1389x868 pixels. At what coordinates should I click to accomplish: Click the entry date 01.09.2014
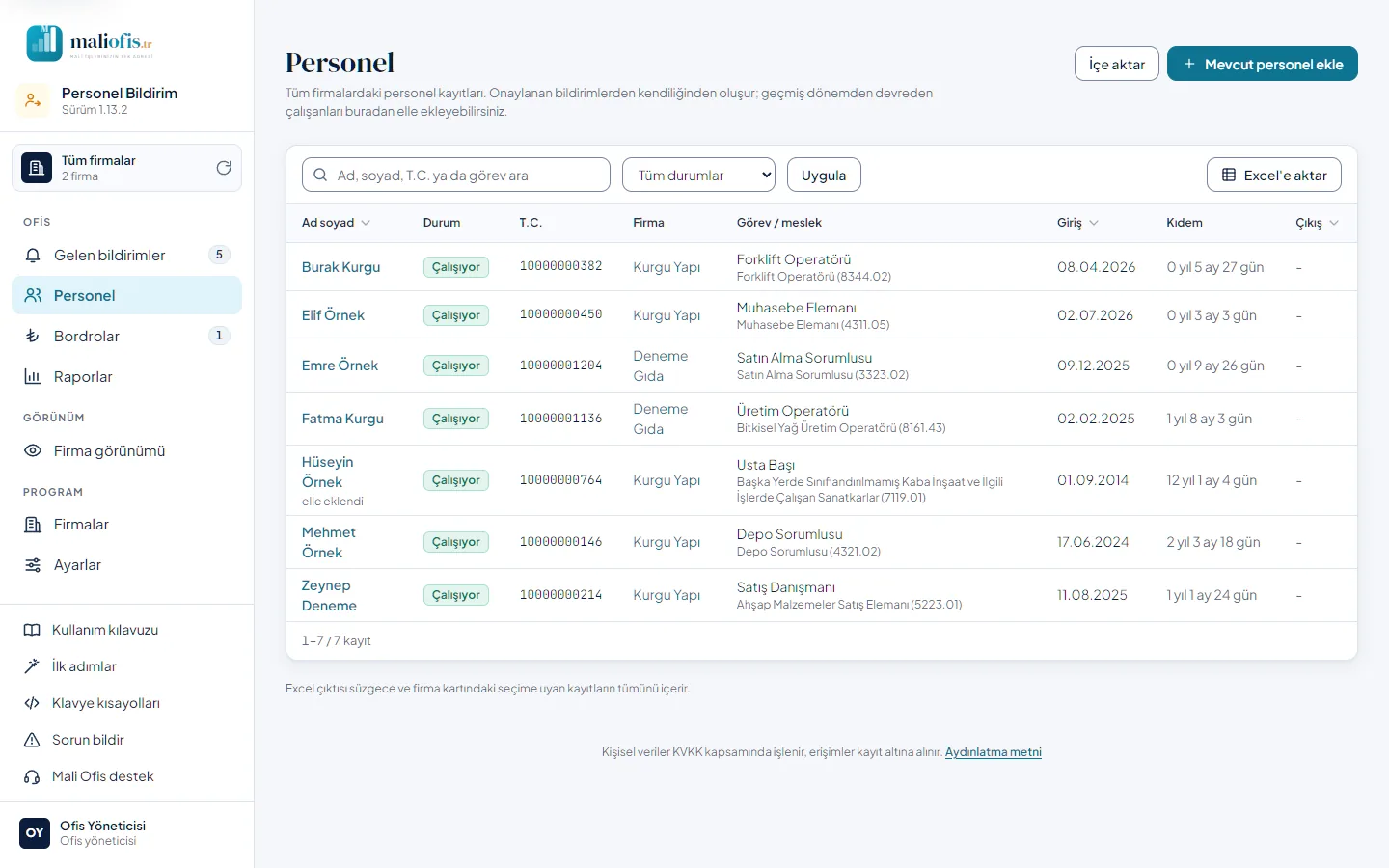[1093, 480]
